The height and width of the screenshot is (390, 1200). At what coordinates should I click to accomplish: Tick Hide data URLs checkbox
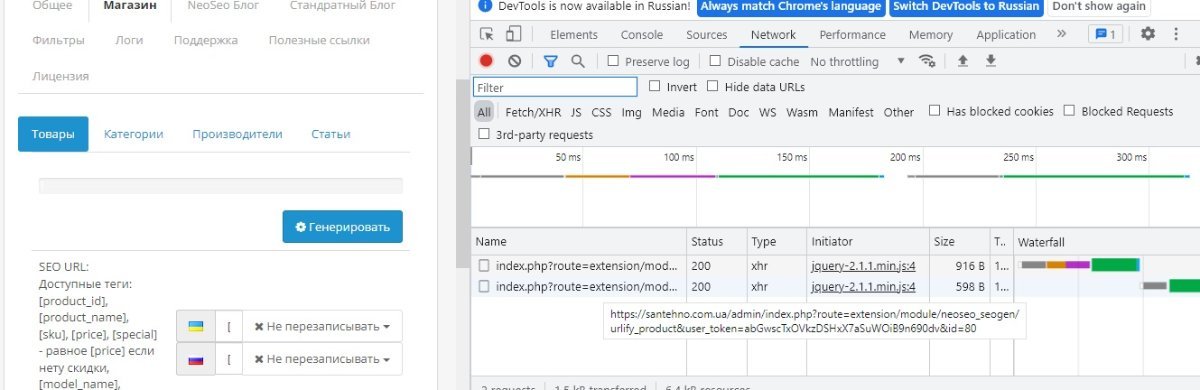pyautogui.click(x=713, y=86)
